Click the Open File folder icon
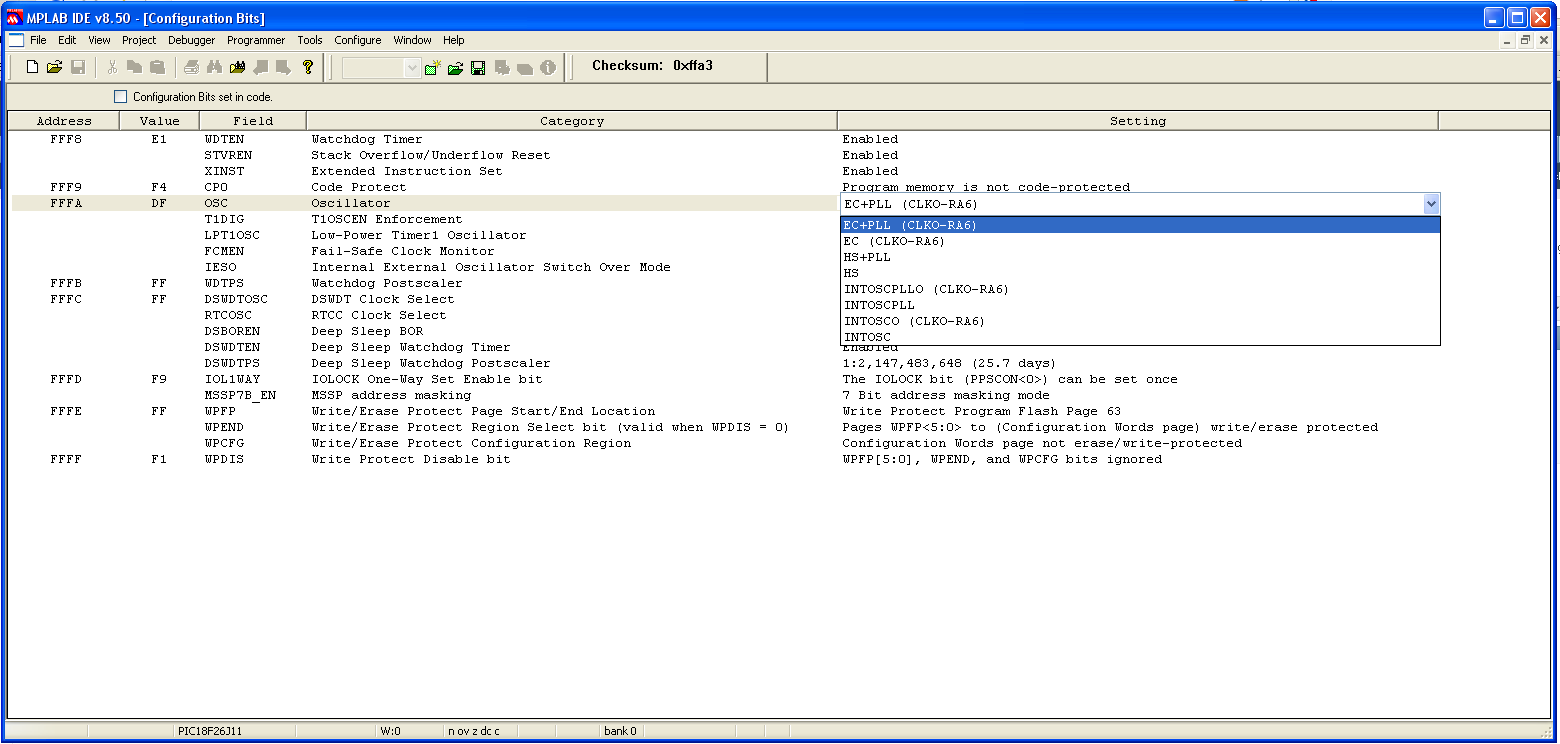Viewport: 1560px width, 744px height. 54,67
